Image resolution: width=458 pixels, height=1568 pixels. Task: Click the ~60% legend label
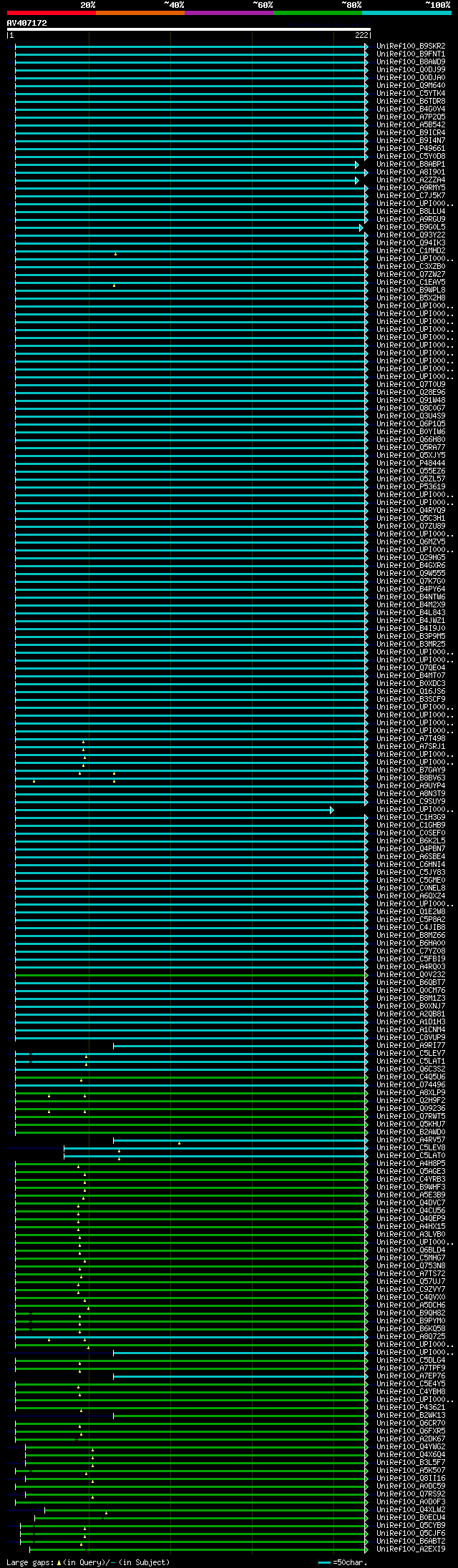[x=263, y=5]
